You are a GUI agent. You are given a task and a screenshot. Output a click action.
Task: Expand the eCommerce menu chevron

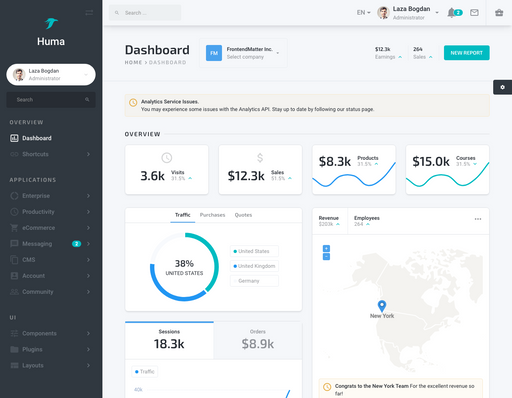88,228
